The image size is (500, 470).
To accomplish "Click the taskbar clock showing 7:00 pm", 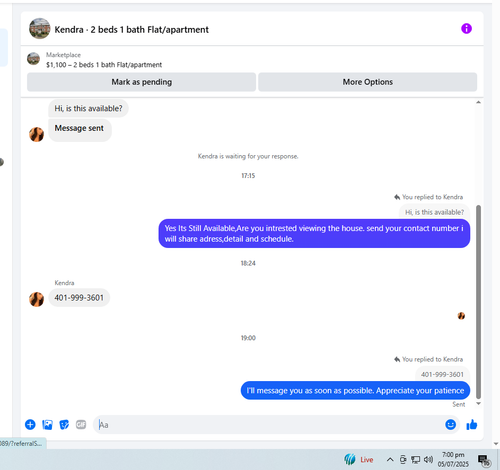I will [x=453, y=459].
